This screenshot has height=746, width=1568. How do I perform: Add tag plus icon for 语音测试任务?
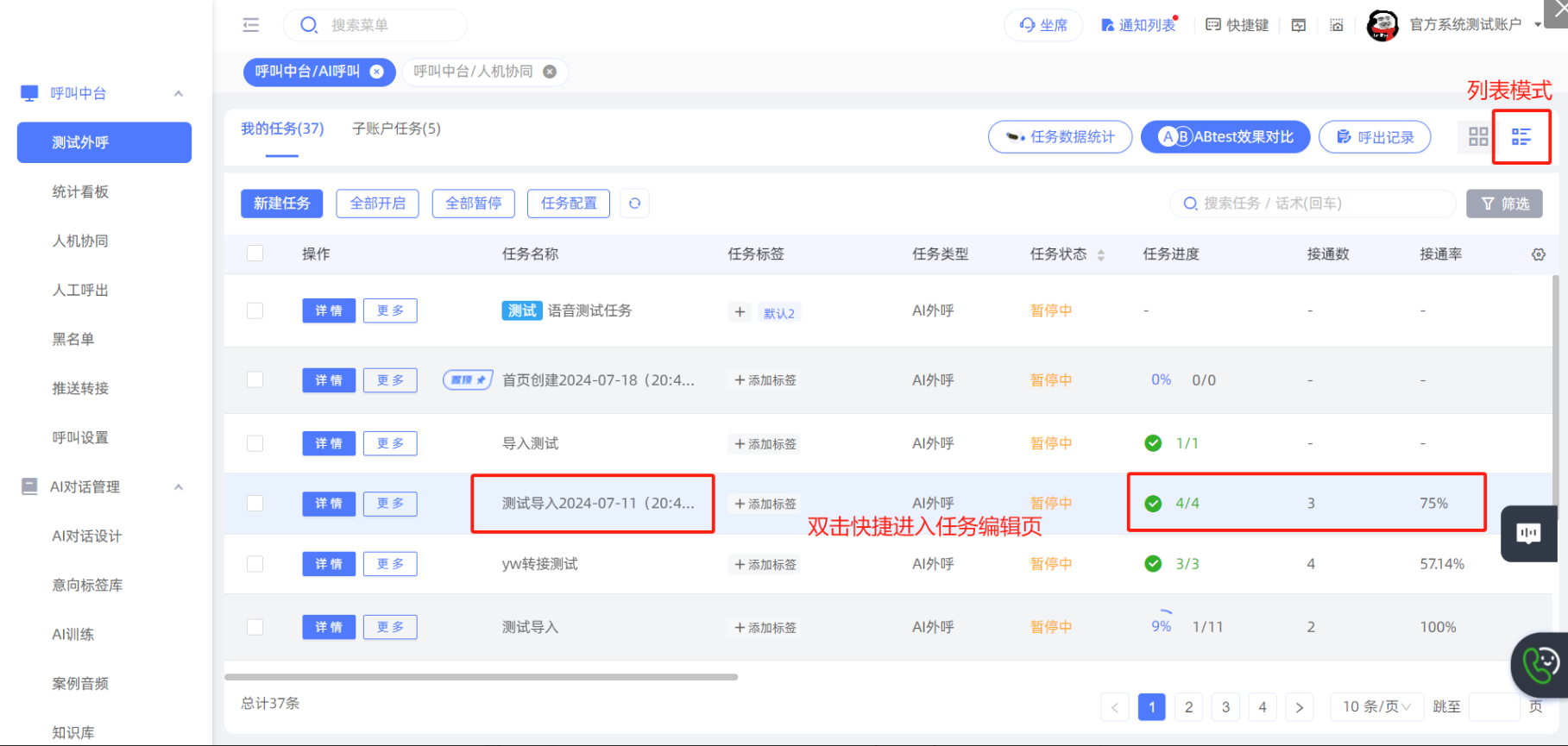click(x=740, y=311)
